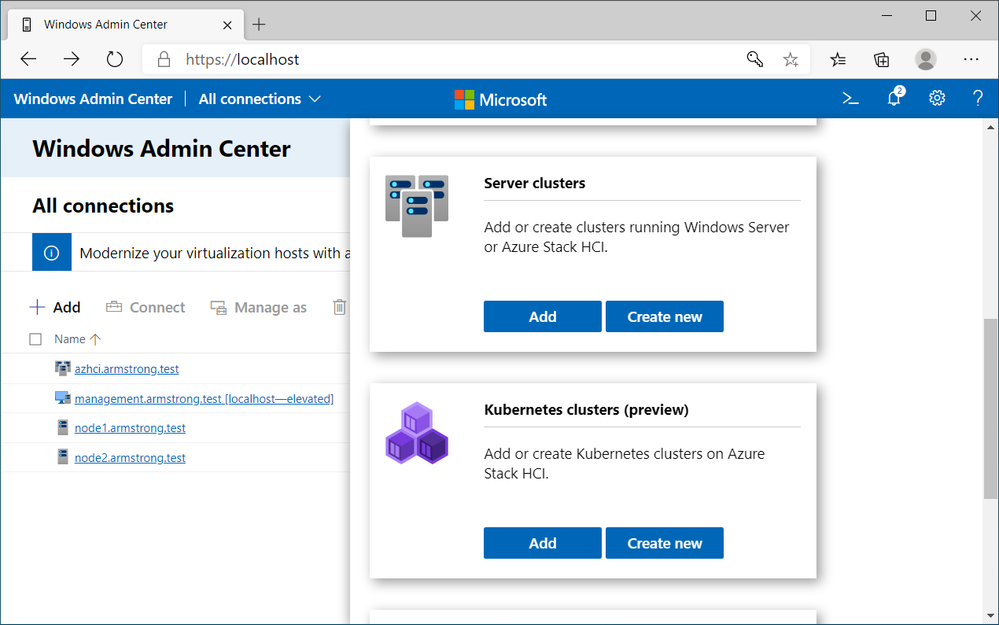Create new server cluster
Viewport: 999px width, 625px height.
click(665, 317)
